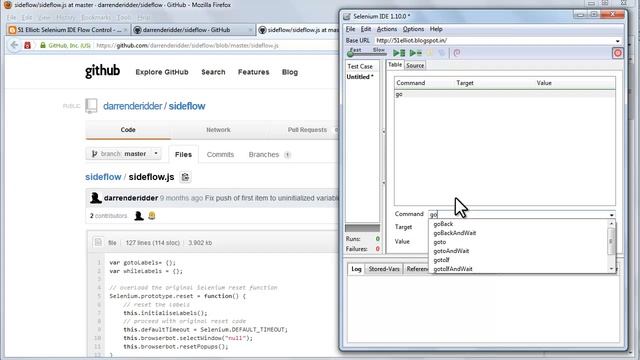
Task: Open the Selenium IDE File menu
Action: pyautogui.click(x=350, y=29)
